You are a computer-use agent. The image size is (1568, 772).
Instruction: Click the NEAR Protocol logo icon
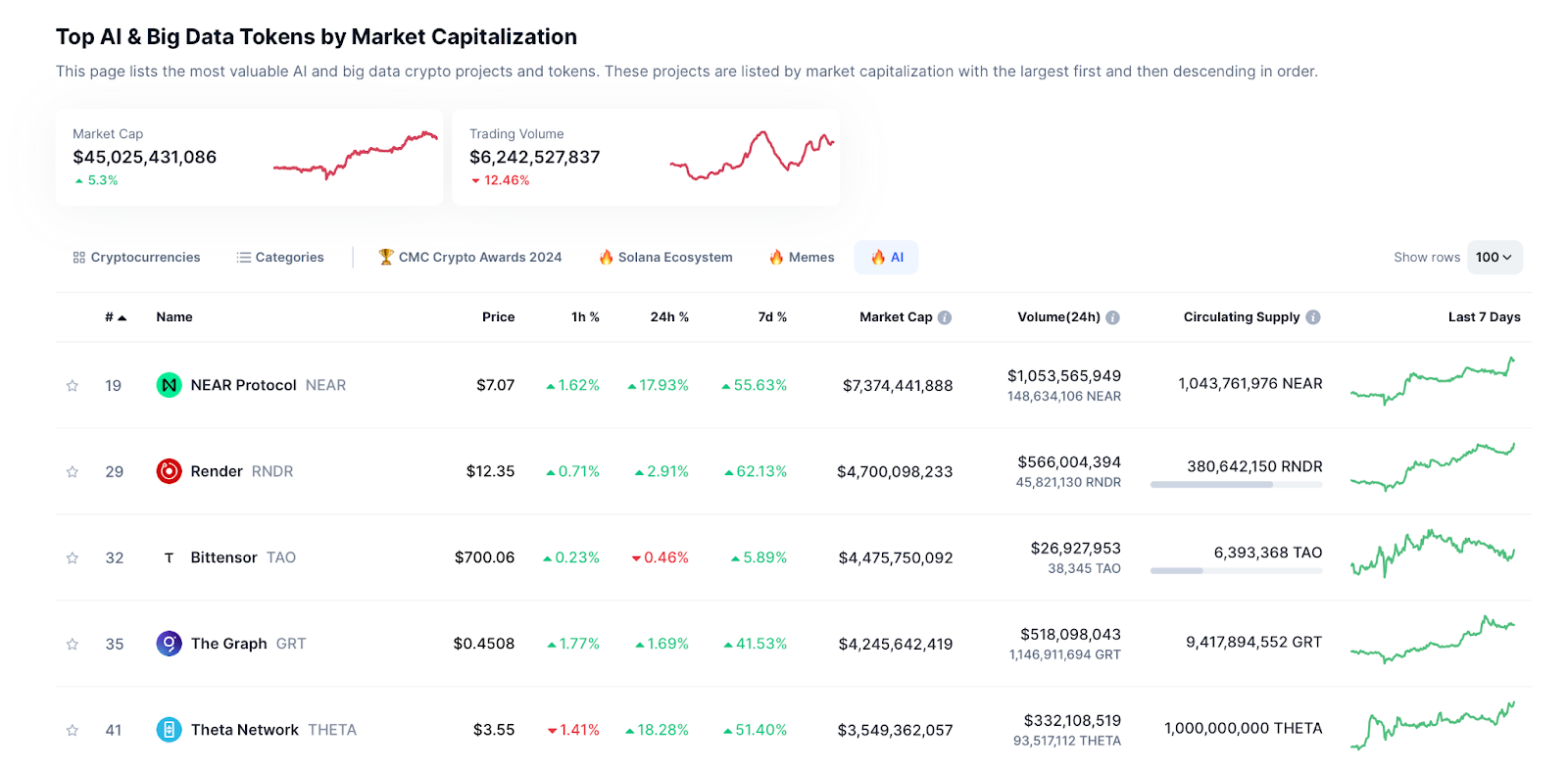(169, 385)
